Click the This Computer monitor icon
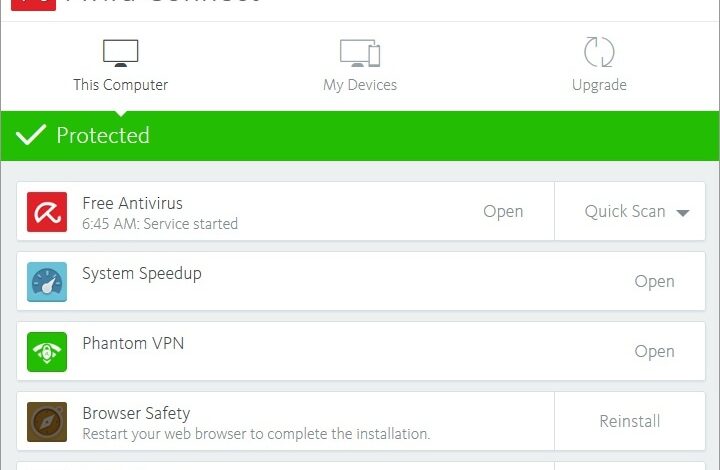Image resolution: width=720 pixels, height=470 pixels. pyautogui.click(x=120, y=53)
